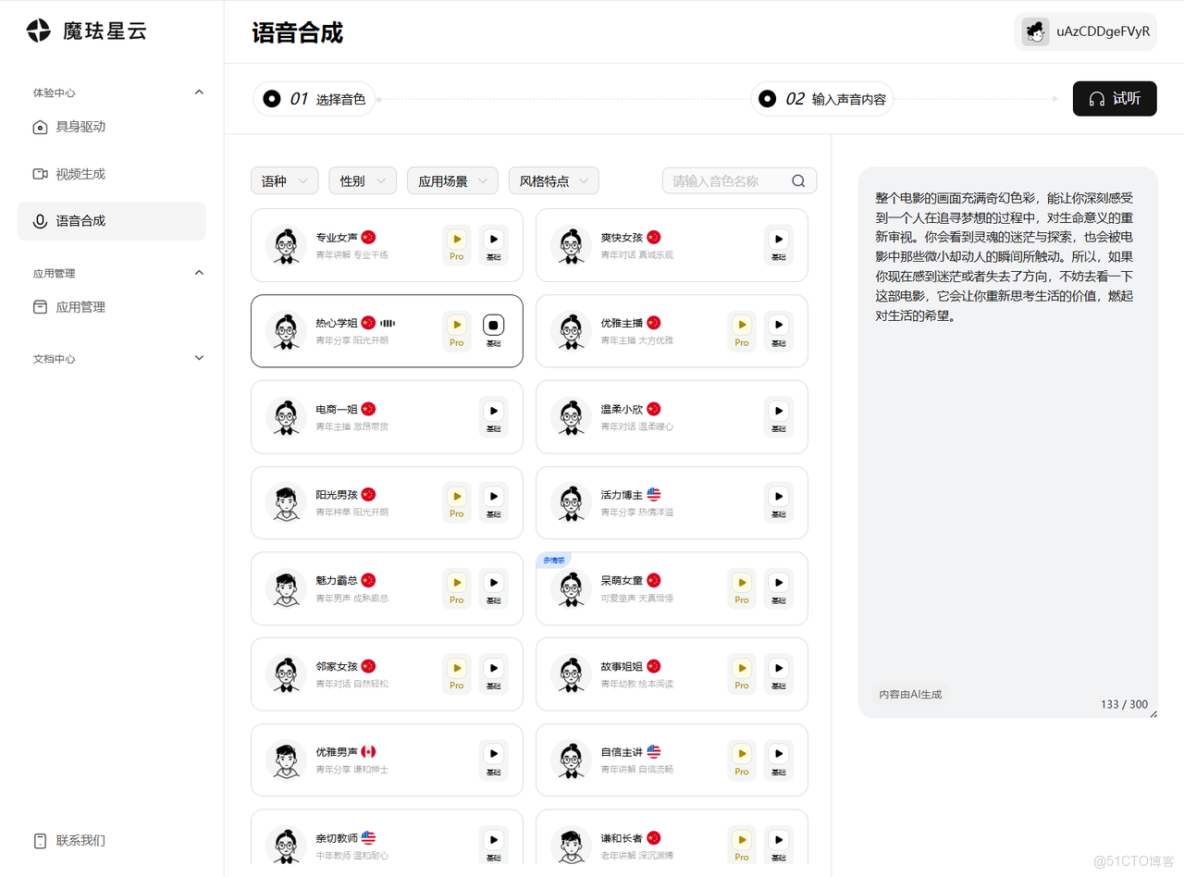Click the cat avatar beside uAzCDDgeFVyR
1184x877 pixels.
[1034, 31]
